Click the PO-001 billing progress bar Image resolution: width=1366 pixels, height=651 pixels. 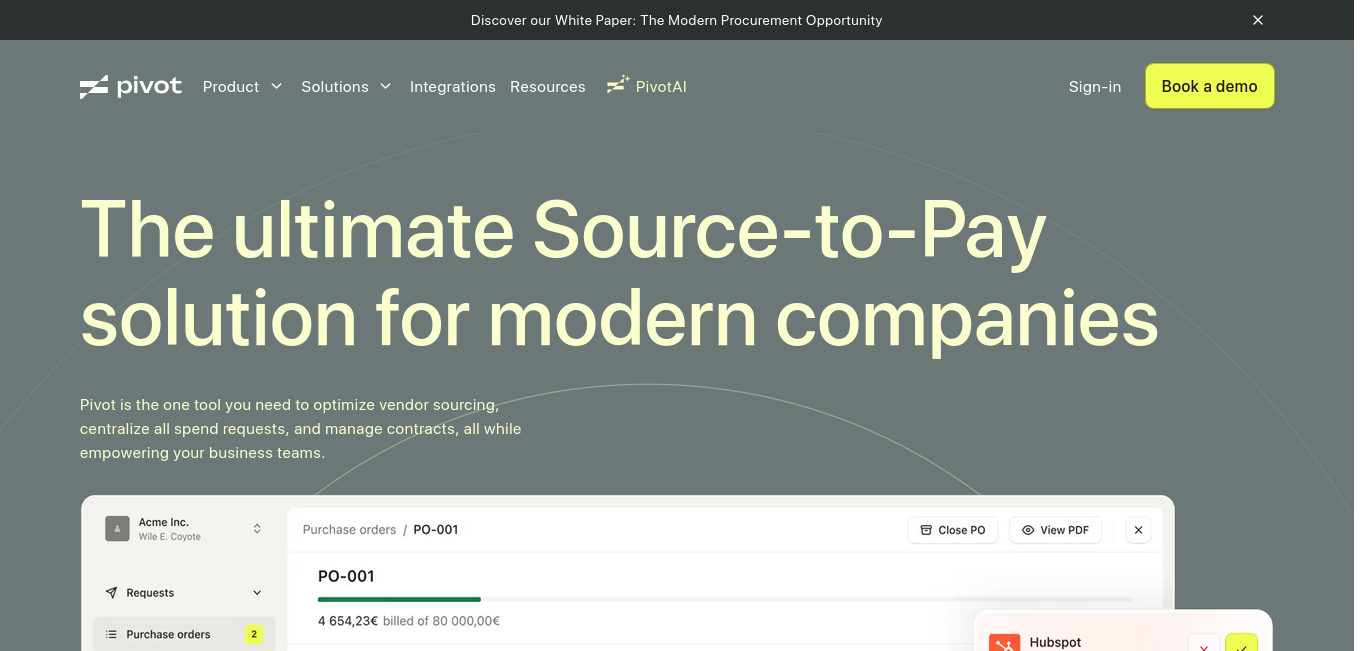tap(725, 599)
